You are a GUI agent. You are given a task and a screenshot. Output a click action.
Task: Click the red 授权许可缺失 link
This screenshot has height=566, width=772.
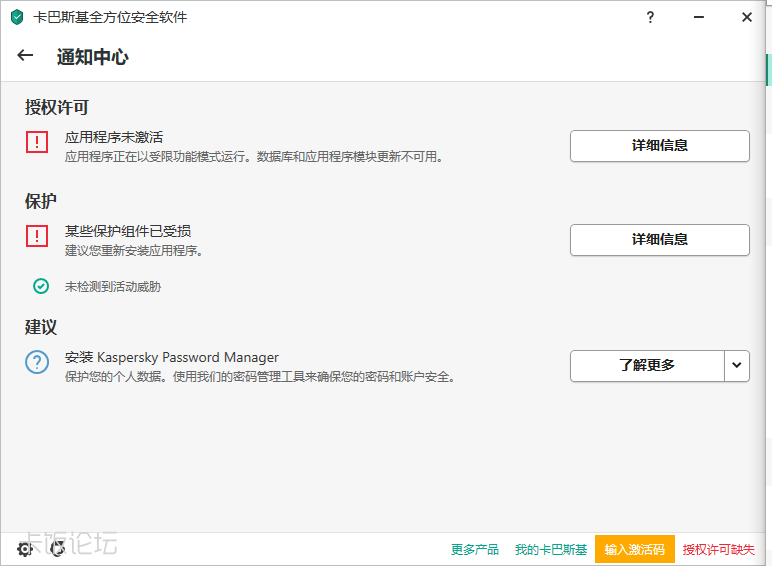pos(718,549)
